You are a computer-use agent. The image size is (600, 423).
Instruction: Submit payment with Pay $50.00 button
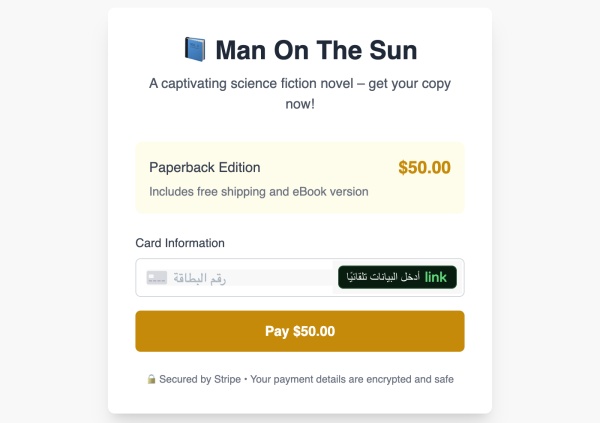coord(300,331)
